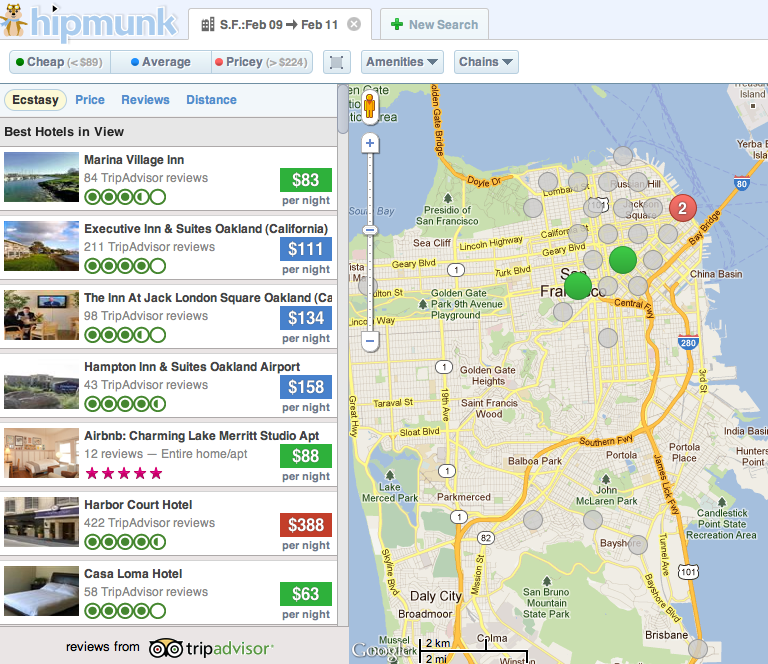The image size is (768, 664).
Task: Click the gray hotel marker near Brisbane
Action: click(x=697, y=649)
